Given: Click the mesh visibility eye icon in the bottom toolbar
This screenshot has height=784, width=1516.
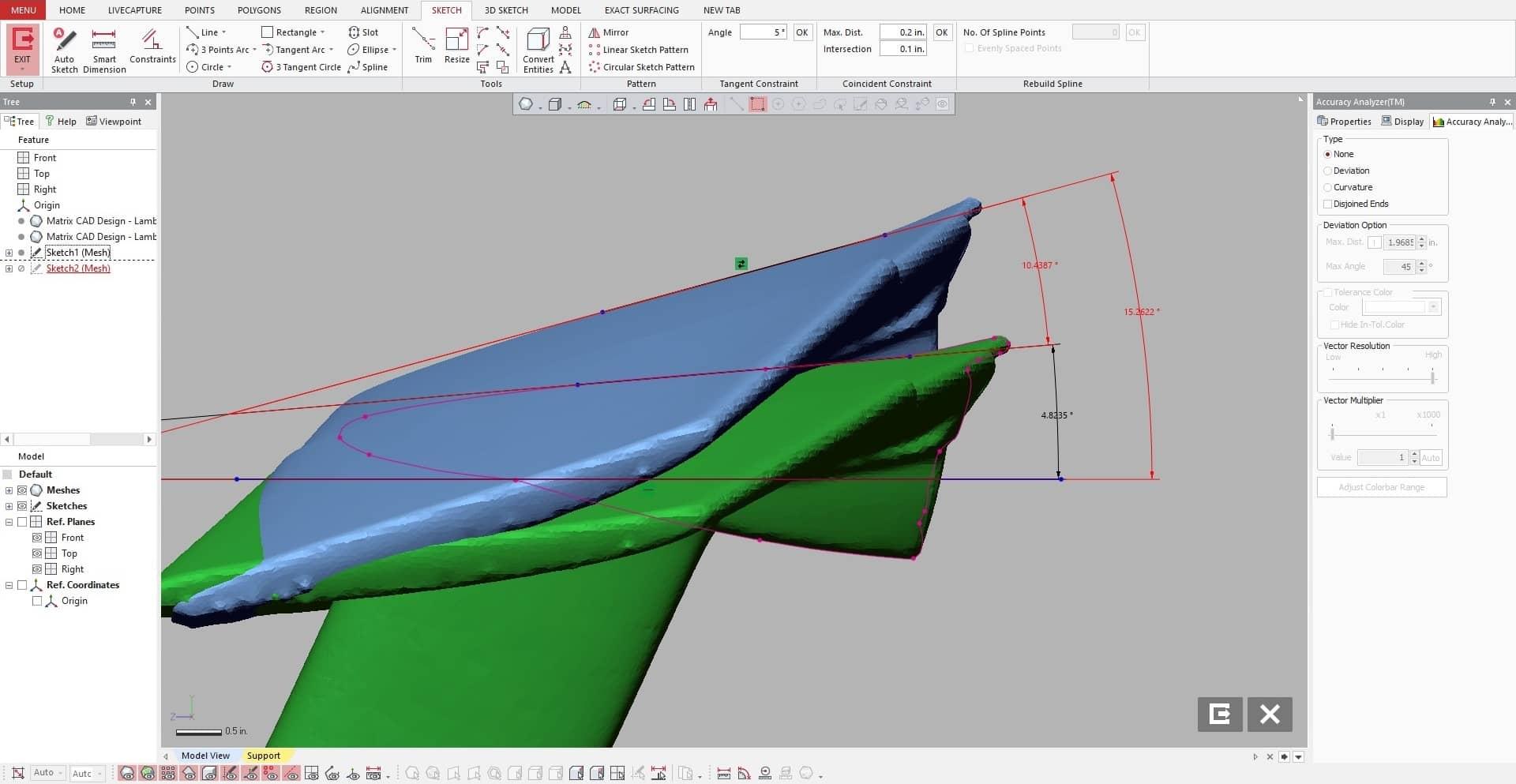Looking at the screenshot, I should pyautogui.click(x=126, y=774).
